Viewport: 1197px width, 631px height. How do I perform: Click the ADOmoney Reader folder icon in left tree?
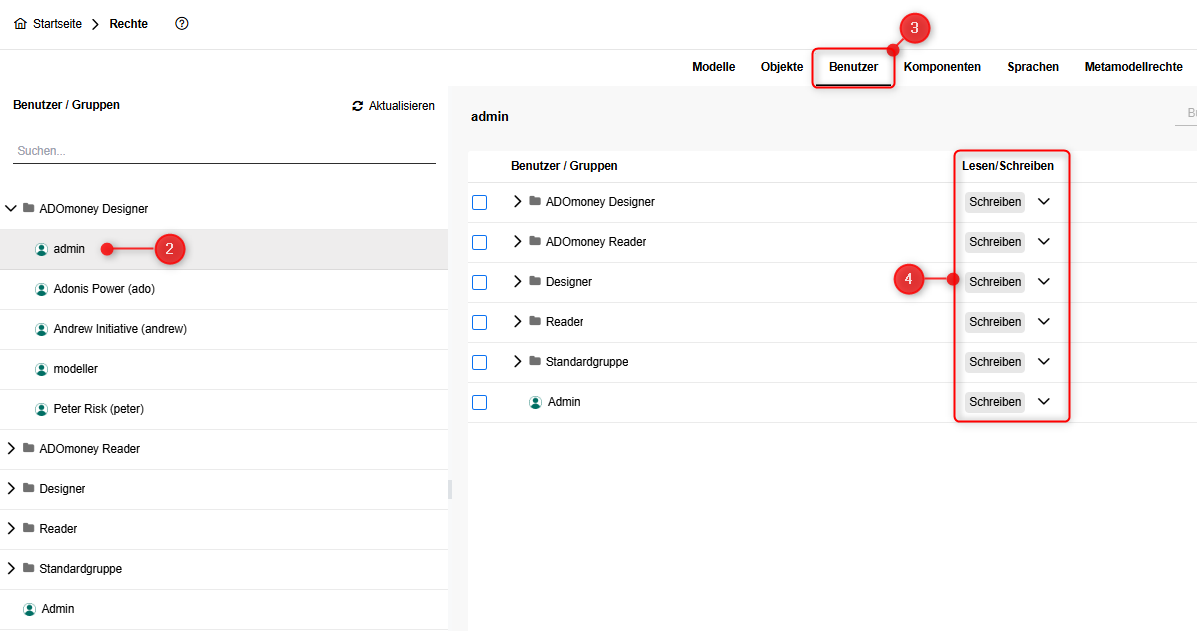coord(29,448)
